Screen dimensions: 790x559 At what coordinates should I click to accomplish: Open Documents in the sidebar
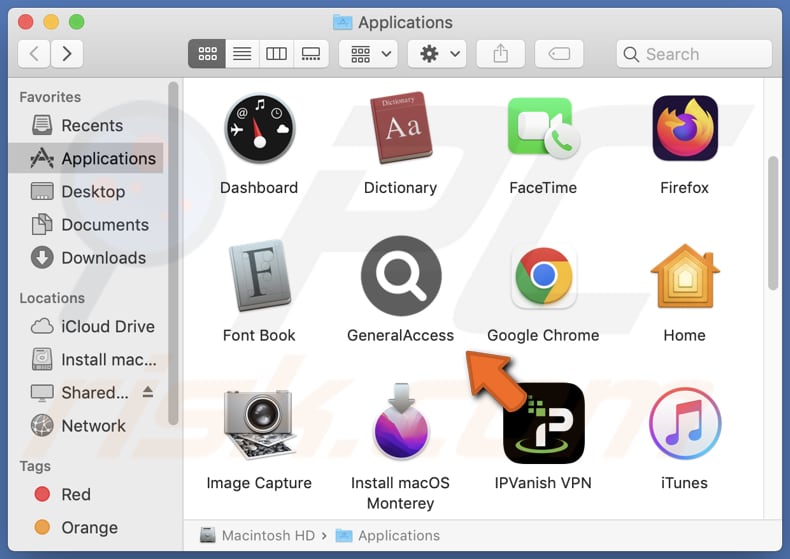click(86, 225)
